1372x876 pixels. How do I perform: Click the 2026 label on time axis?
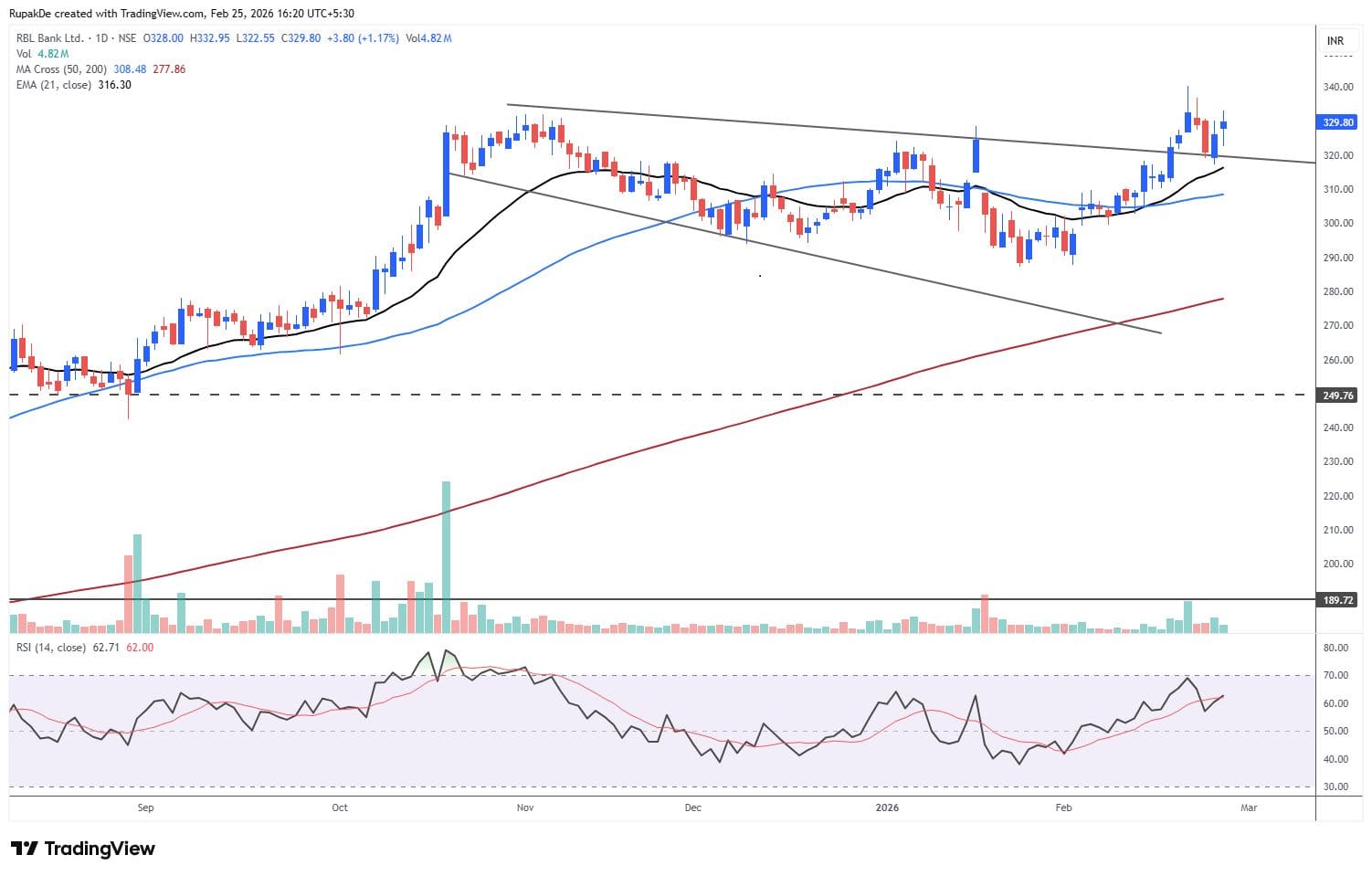point(887,807)
